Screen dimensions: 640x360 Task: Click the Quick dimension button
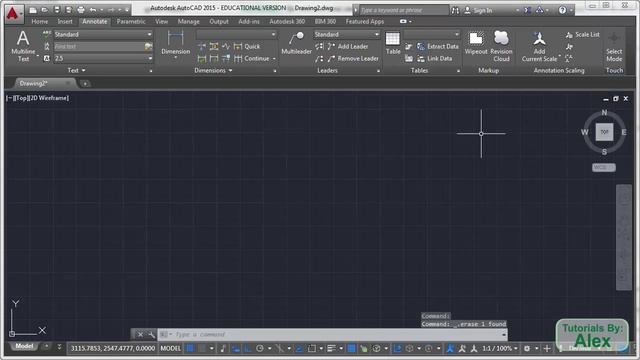(247, 47)
